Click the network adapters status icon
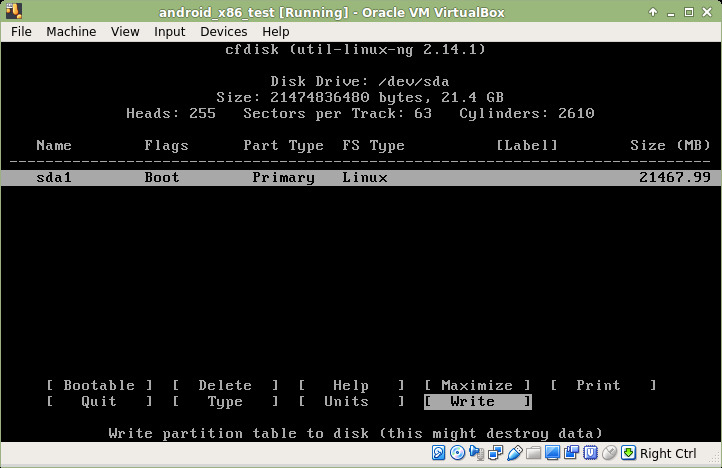 [495, 453]
